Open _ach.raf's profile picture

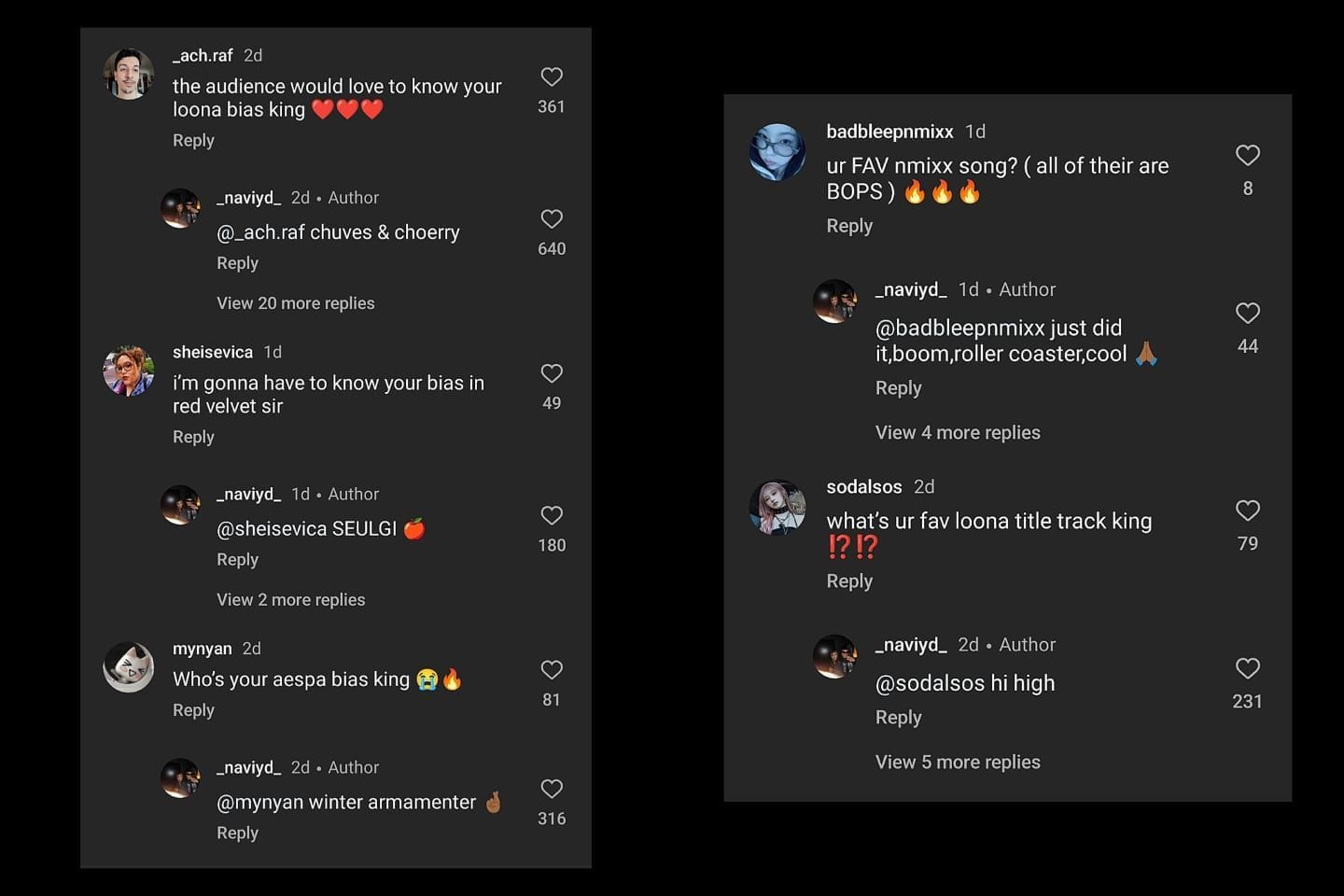[x=129, y=74]
